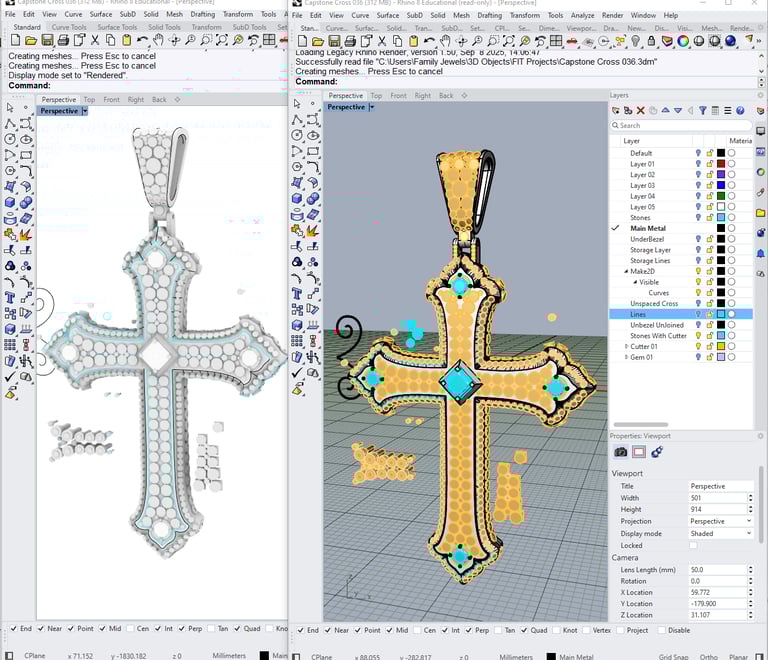Click Undo arrow in right window toolbar
This screenshot has width=768, height=660.
[x=430, y=40]
